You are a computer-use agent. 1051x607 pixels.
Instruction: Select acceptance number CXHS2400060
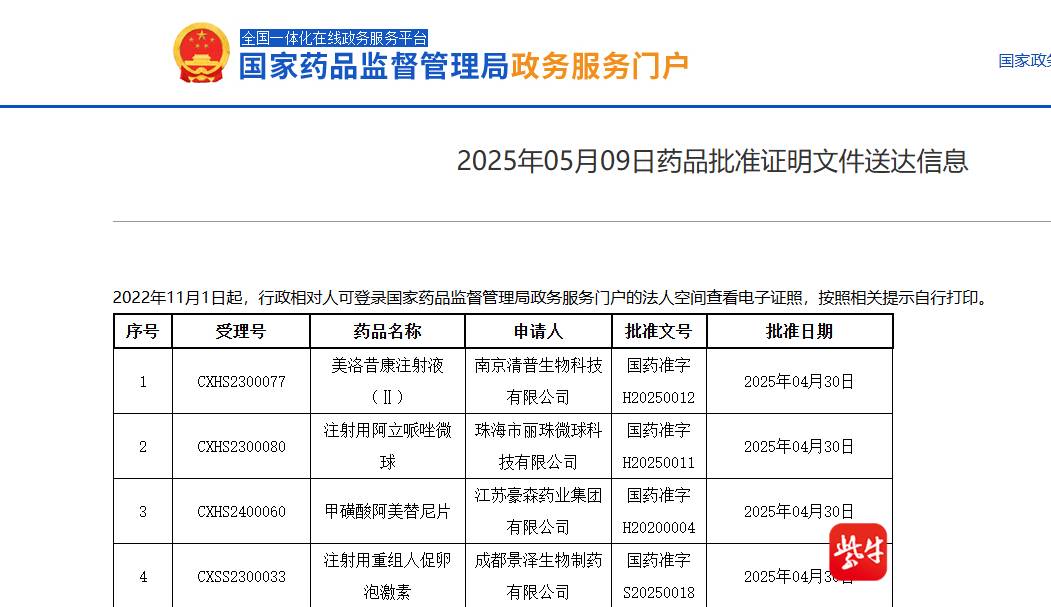[x=241, y=512]
